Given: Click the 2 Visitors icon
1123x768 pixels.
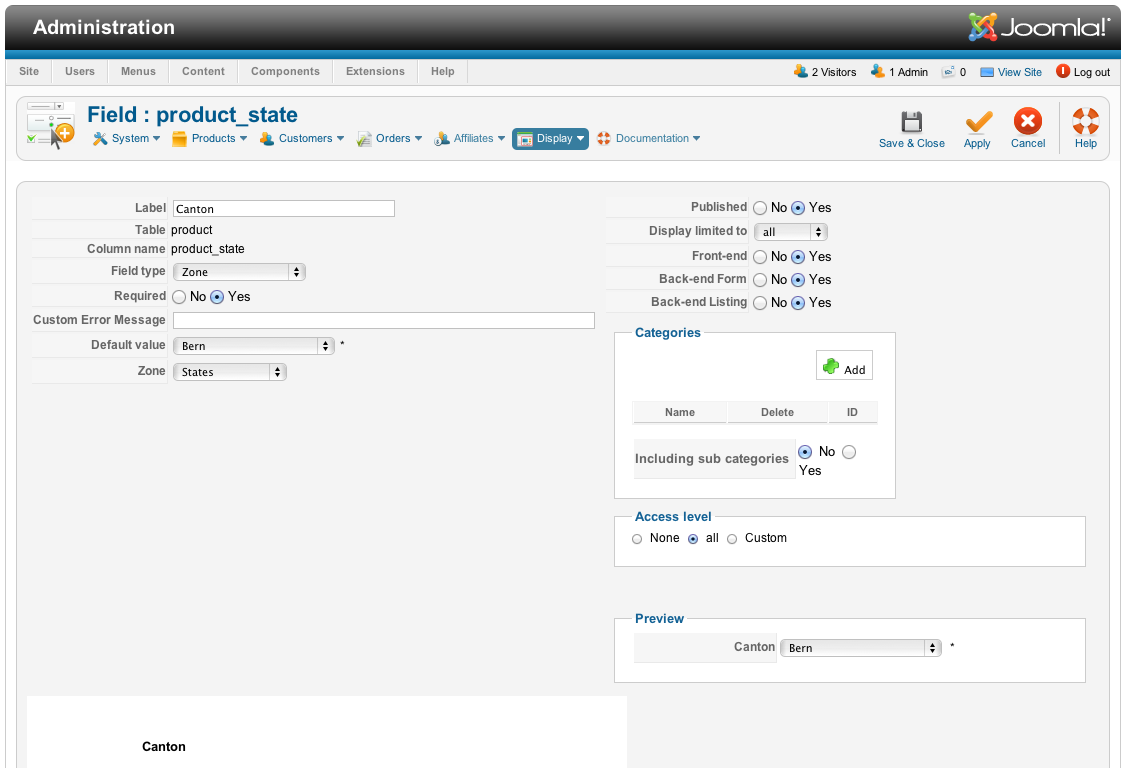Looking at the screenshot, I should point(801,71).
